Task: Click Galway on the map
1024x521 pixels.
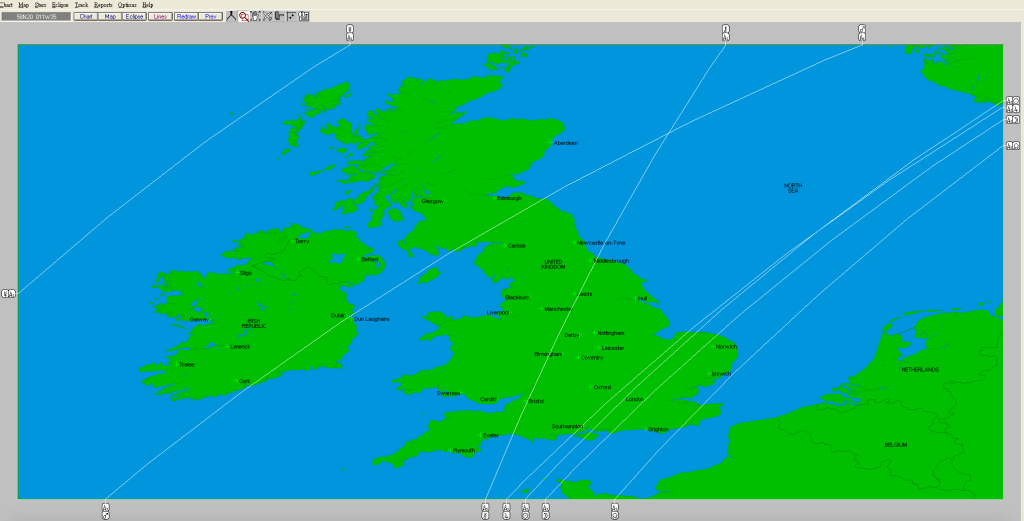Action: point(199,320)
